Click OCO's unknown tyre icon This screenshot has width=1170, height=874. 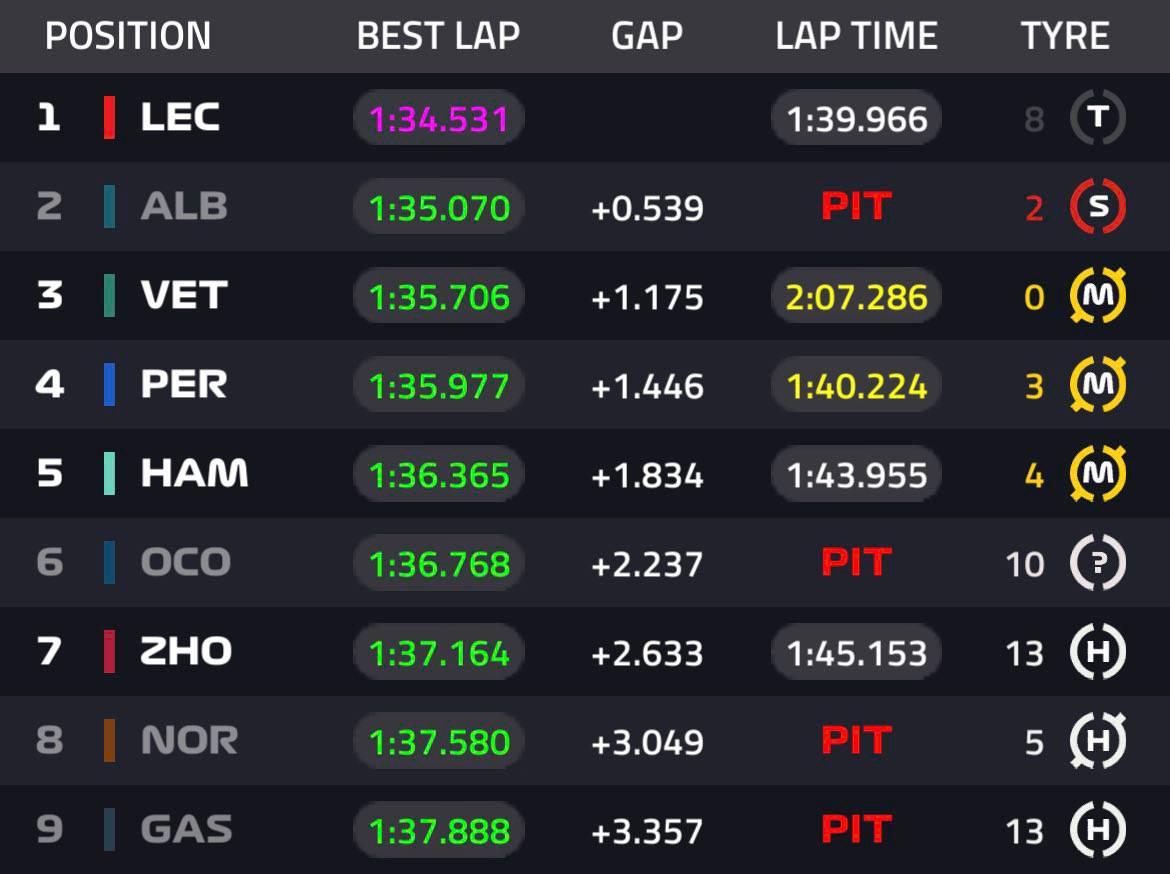pyautogui.click(x=1098, y=563)
